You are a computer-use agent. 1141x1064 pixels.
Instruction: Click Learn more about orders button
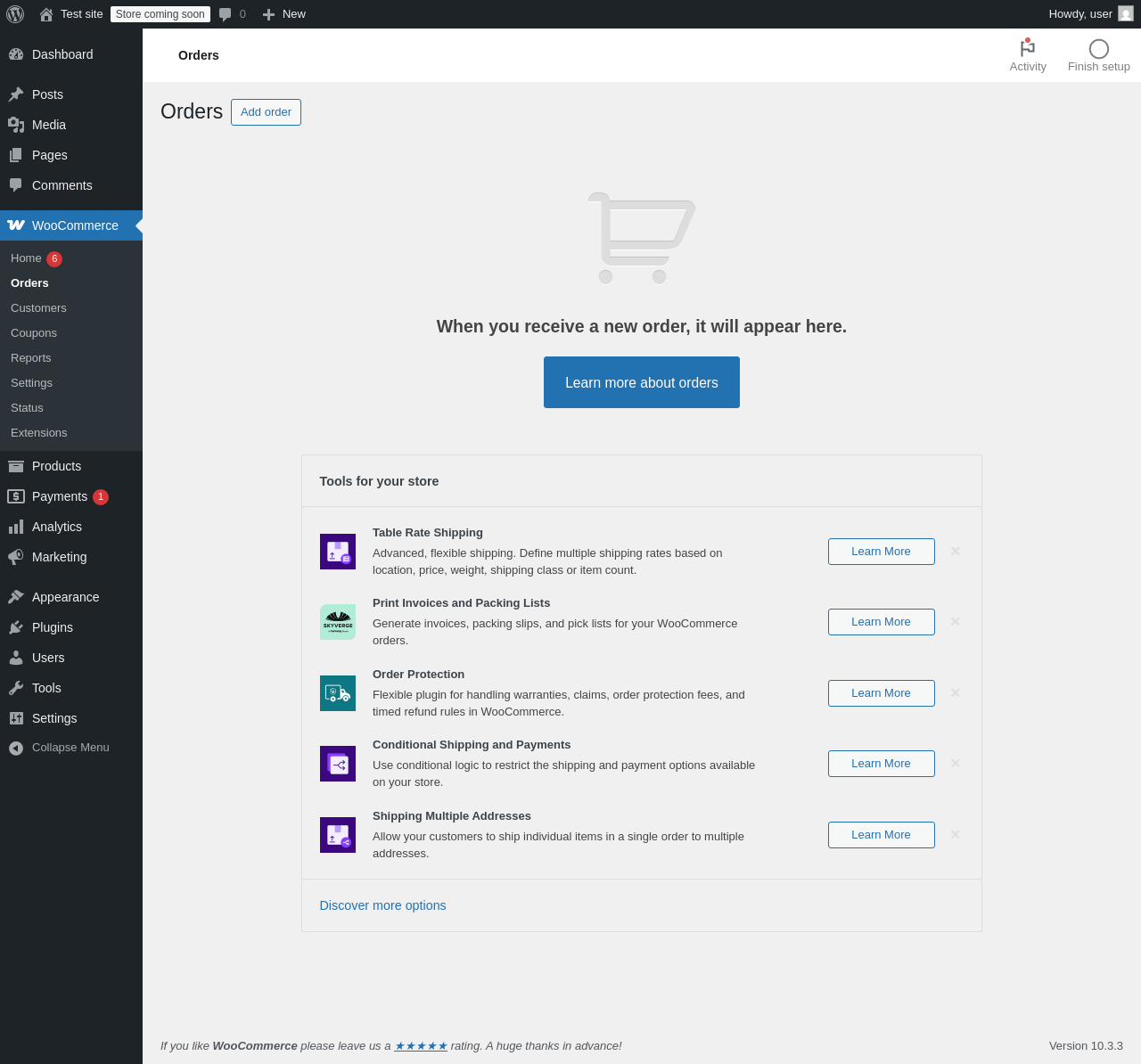click(x=642, y=382)
